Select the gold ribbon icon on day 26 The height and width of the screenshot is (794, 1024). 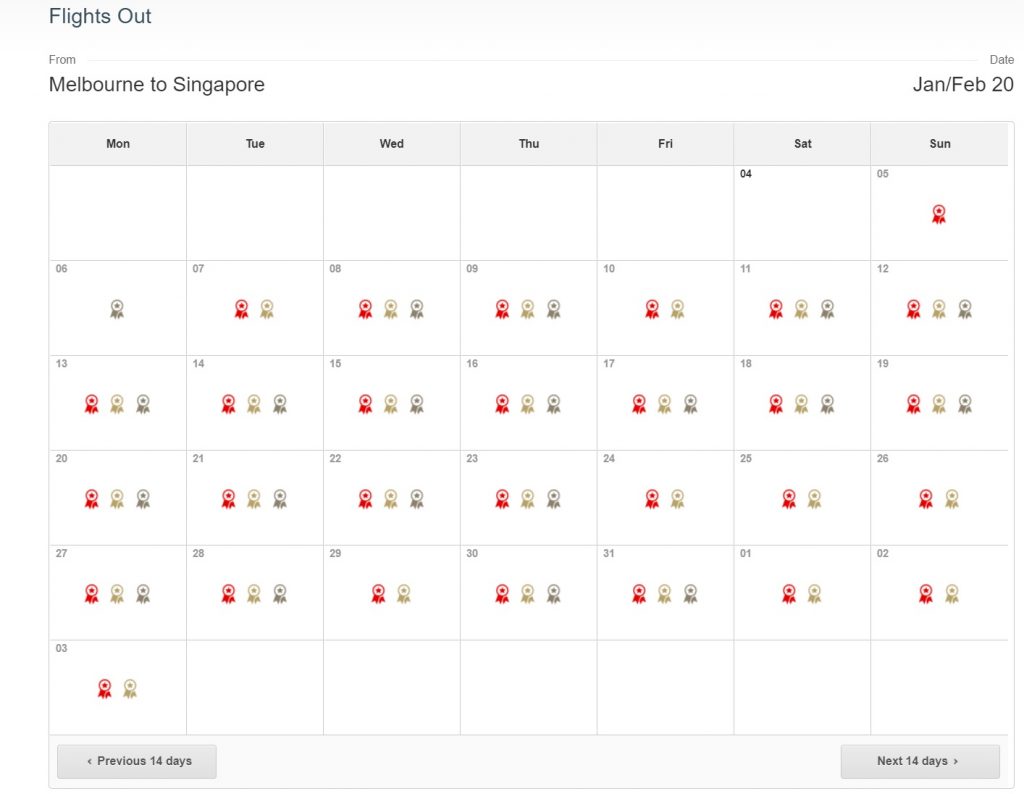tap(952, 499)
